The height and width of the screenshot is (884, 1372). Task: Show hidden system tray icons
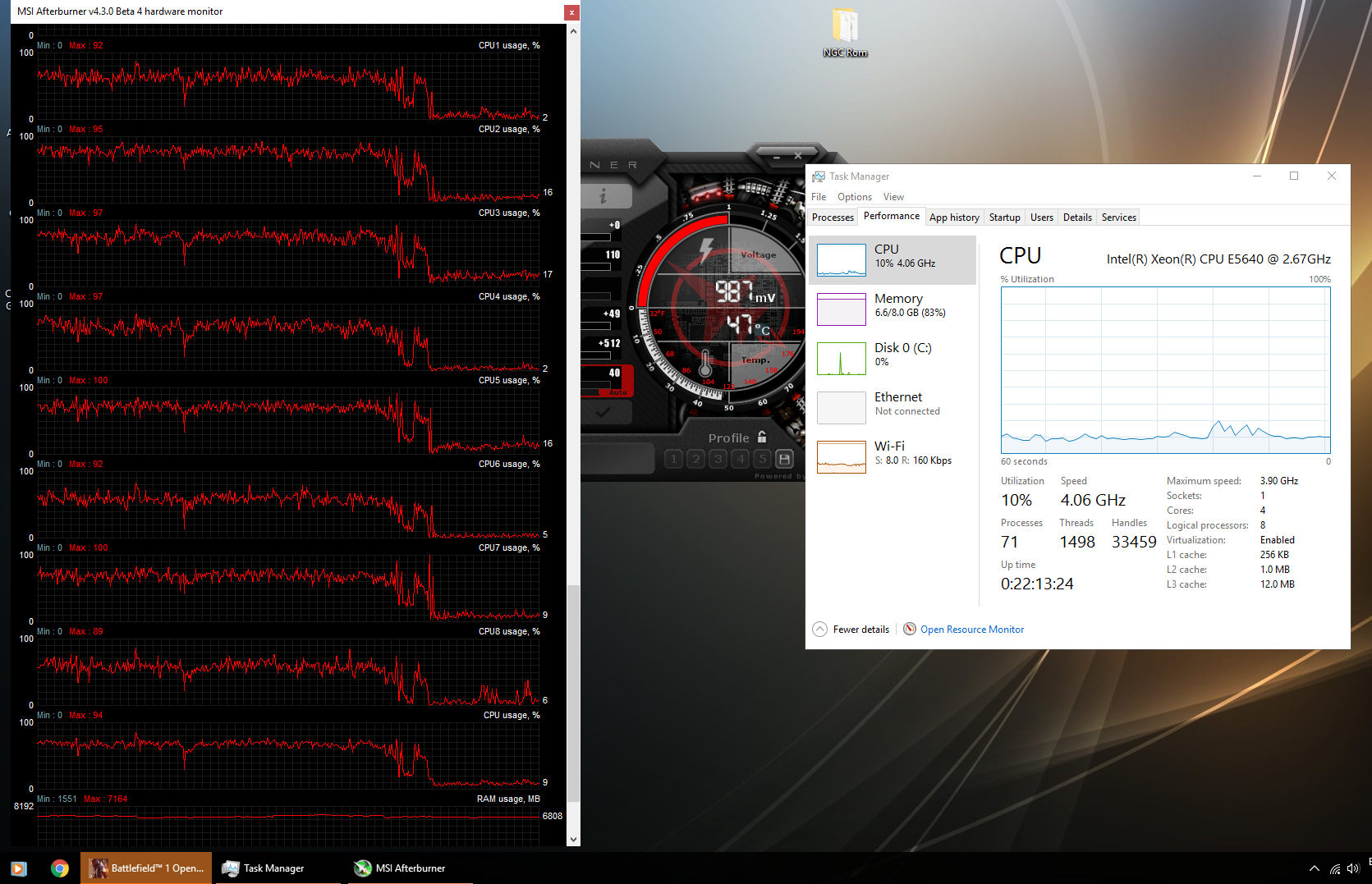1314,868
